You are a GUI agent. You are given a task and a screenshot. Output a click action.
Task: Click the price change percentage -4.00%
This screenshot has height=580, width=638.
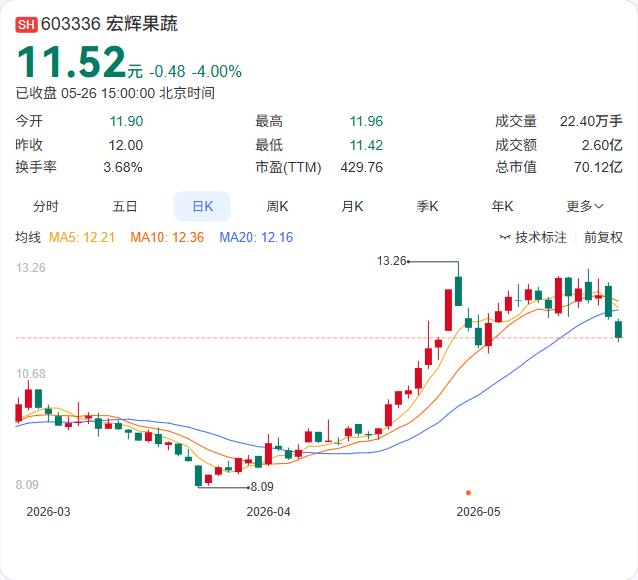coord(217,72)
